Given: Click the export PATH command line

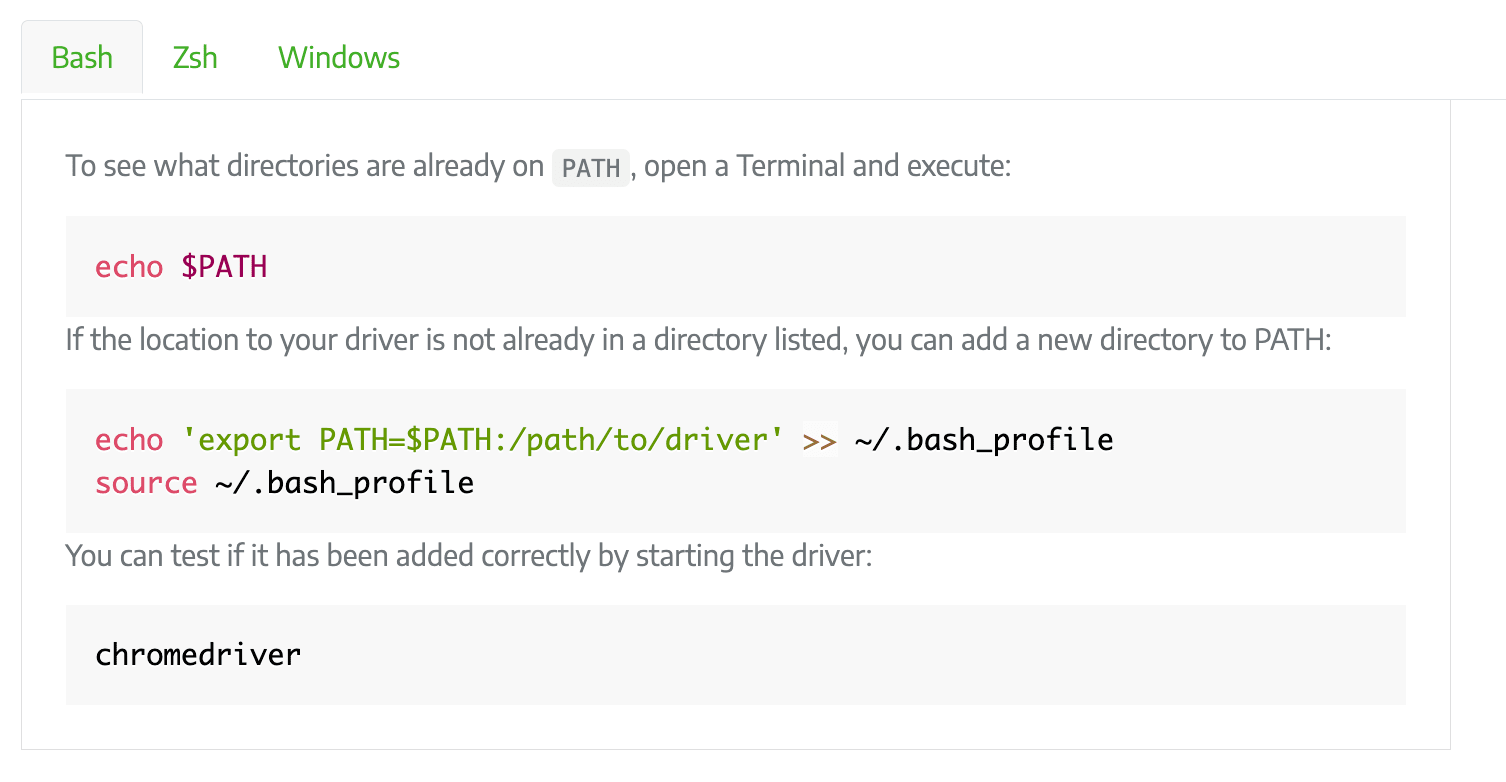Looking at the screenshot, I should coord(600,438).
